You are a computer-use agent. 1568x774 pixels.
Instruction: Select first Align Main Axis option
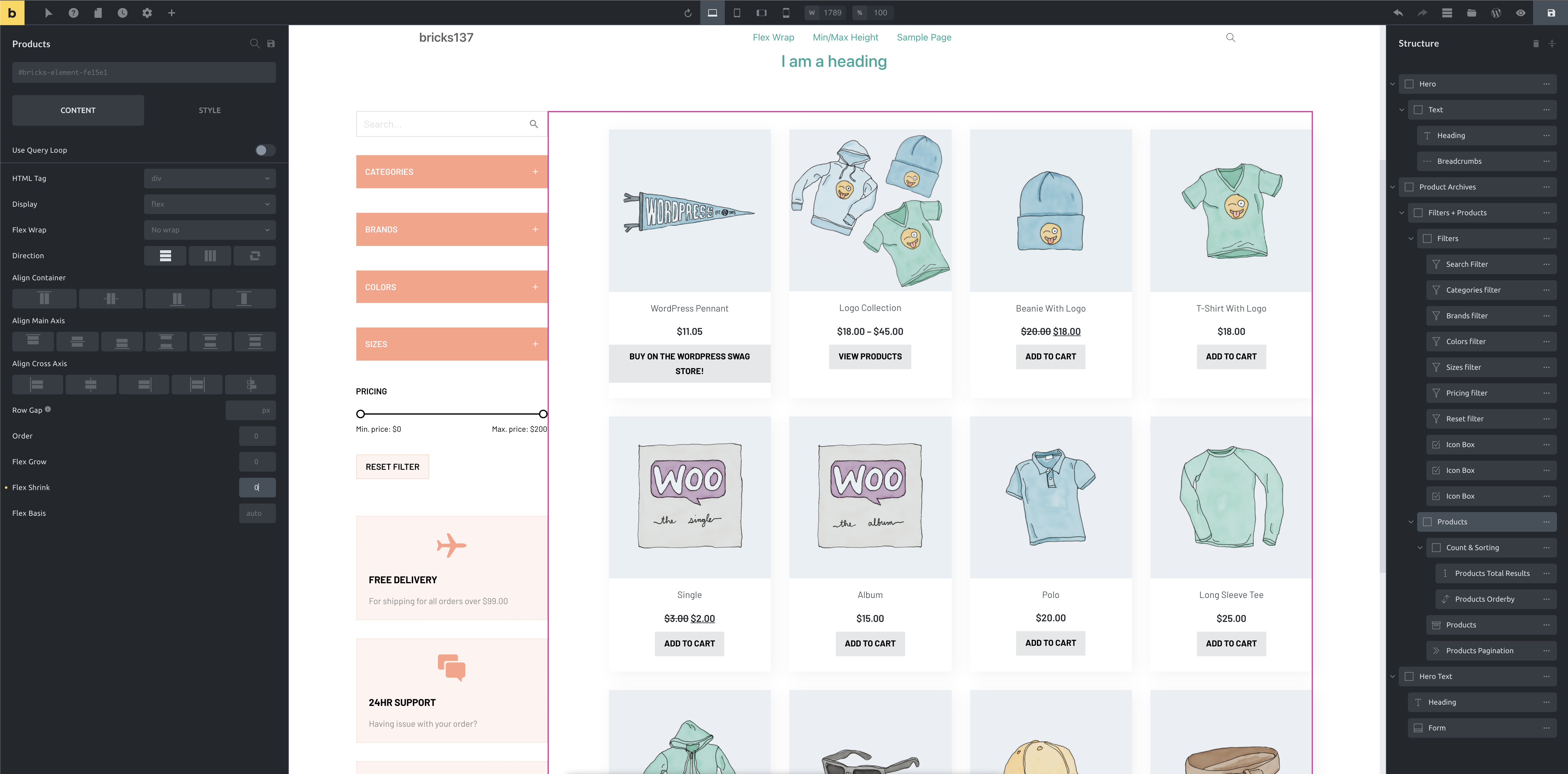[x=33, y=342]
